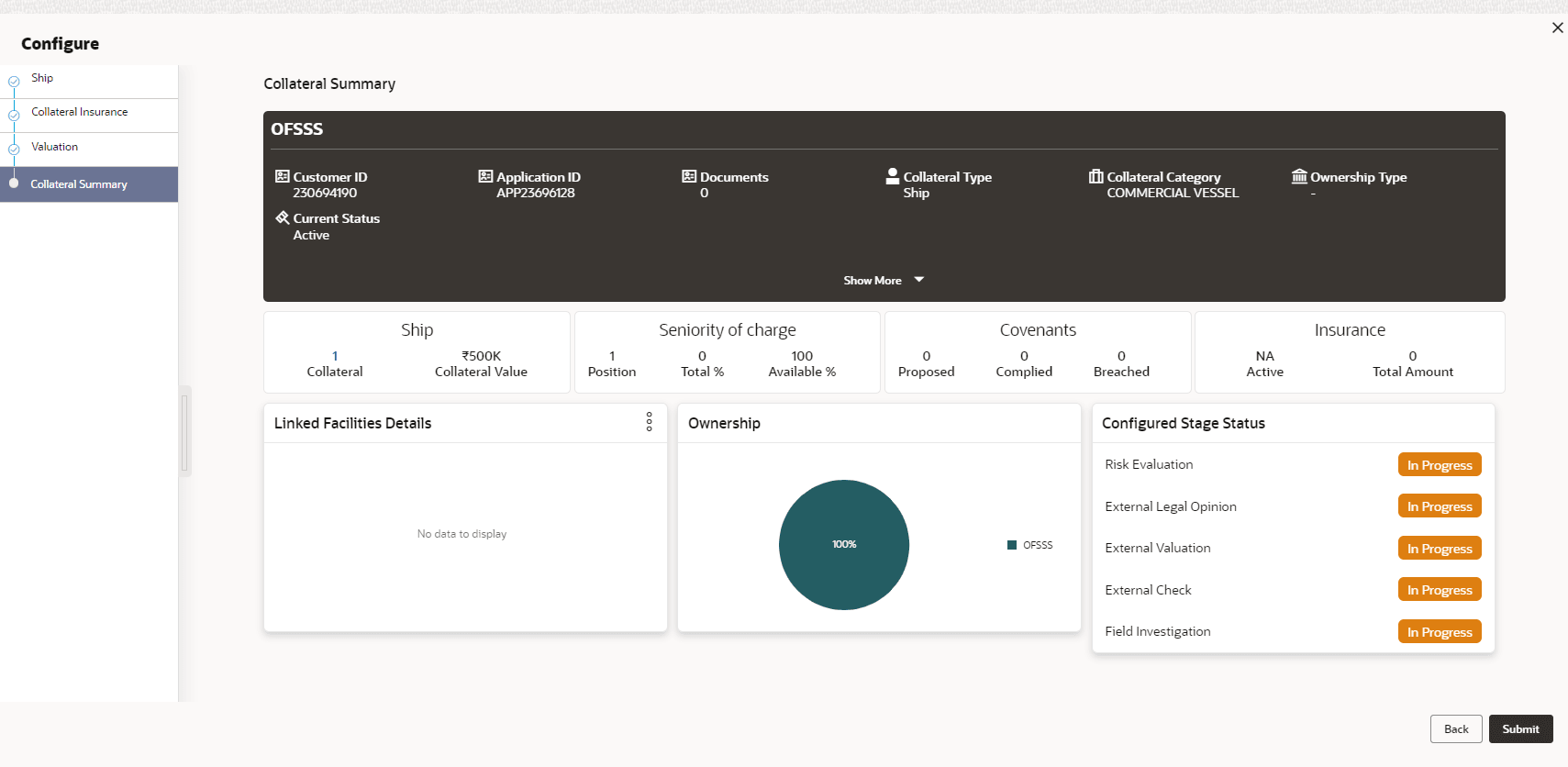This screenshot has height=767, width=1568.
Task: Click the Submit button
Action: pos(1520,729)
